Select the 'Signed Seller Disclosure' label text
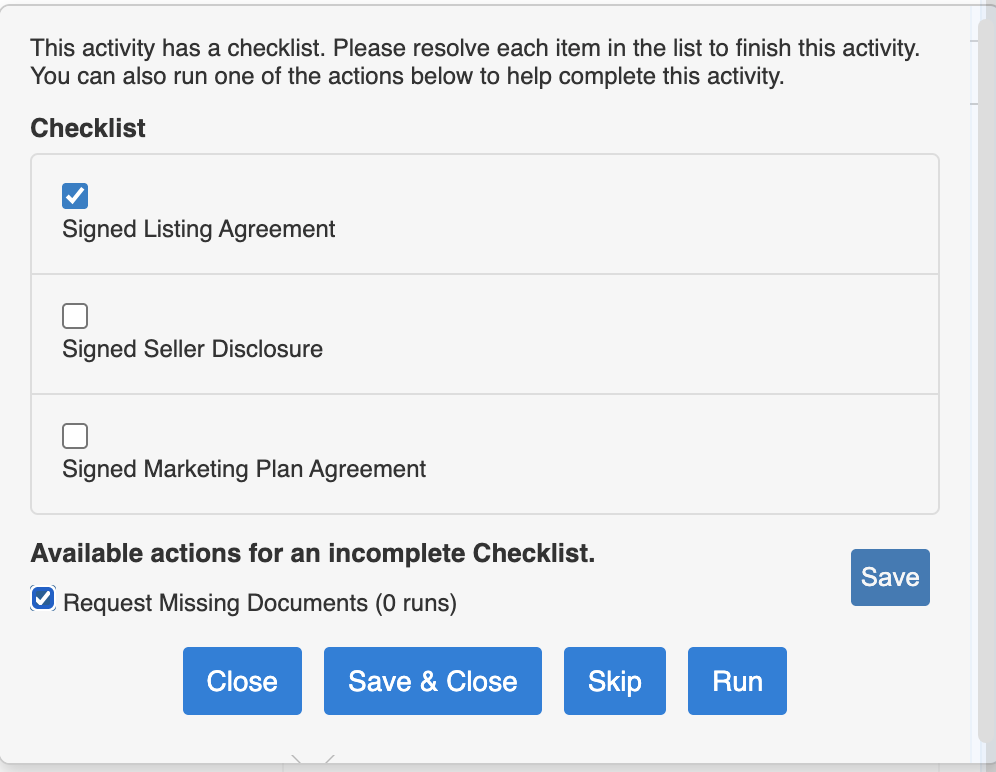996x772 pixels. (x=192, y=349)
